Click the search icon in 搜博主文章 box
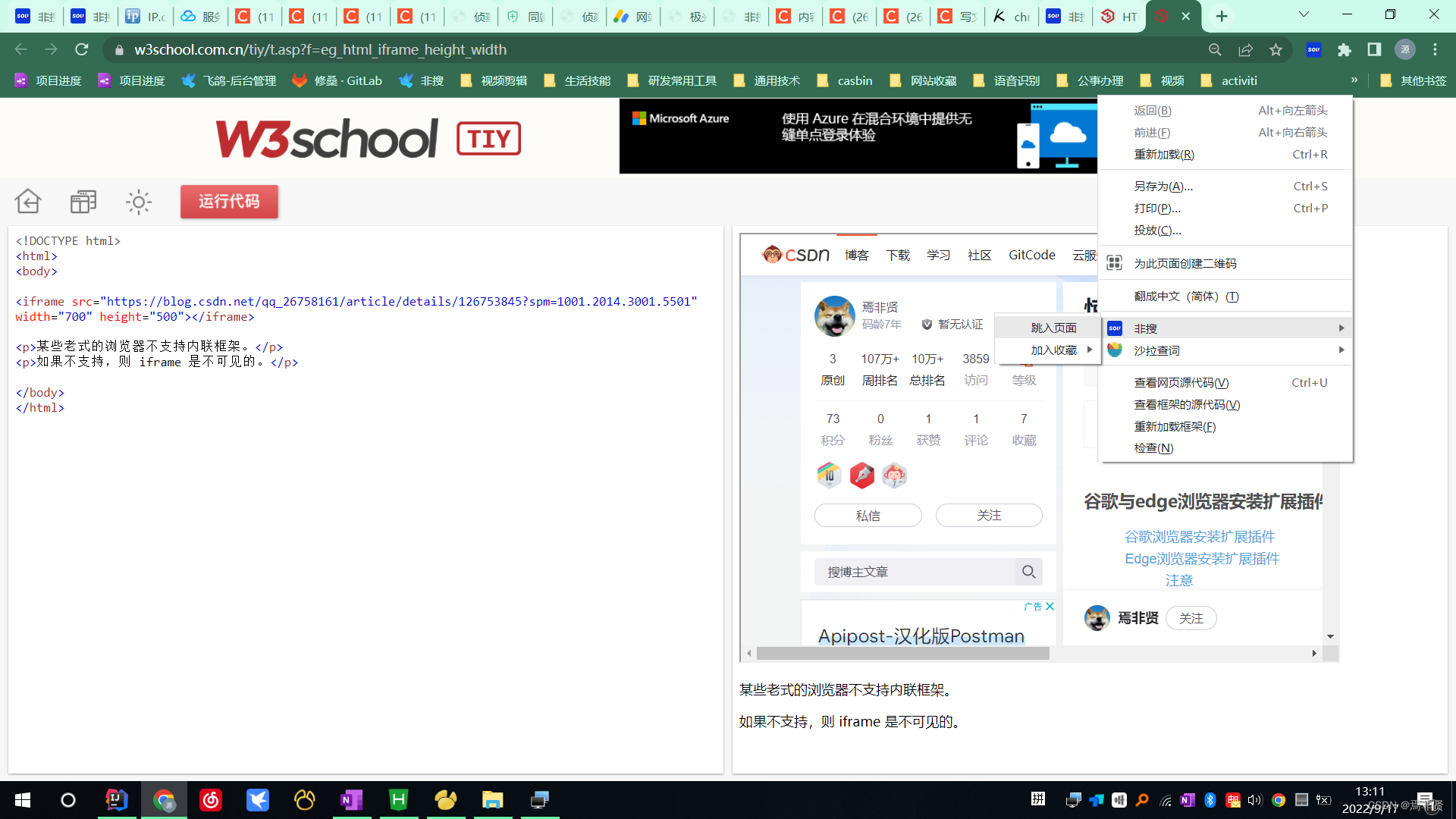1456x819 pixels. 1028,572
